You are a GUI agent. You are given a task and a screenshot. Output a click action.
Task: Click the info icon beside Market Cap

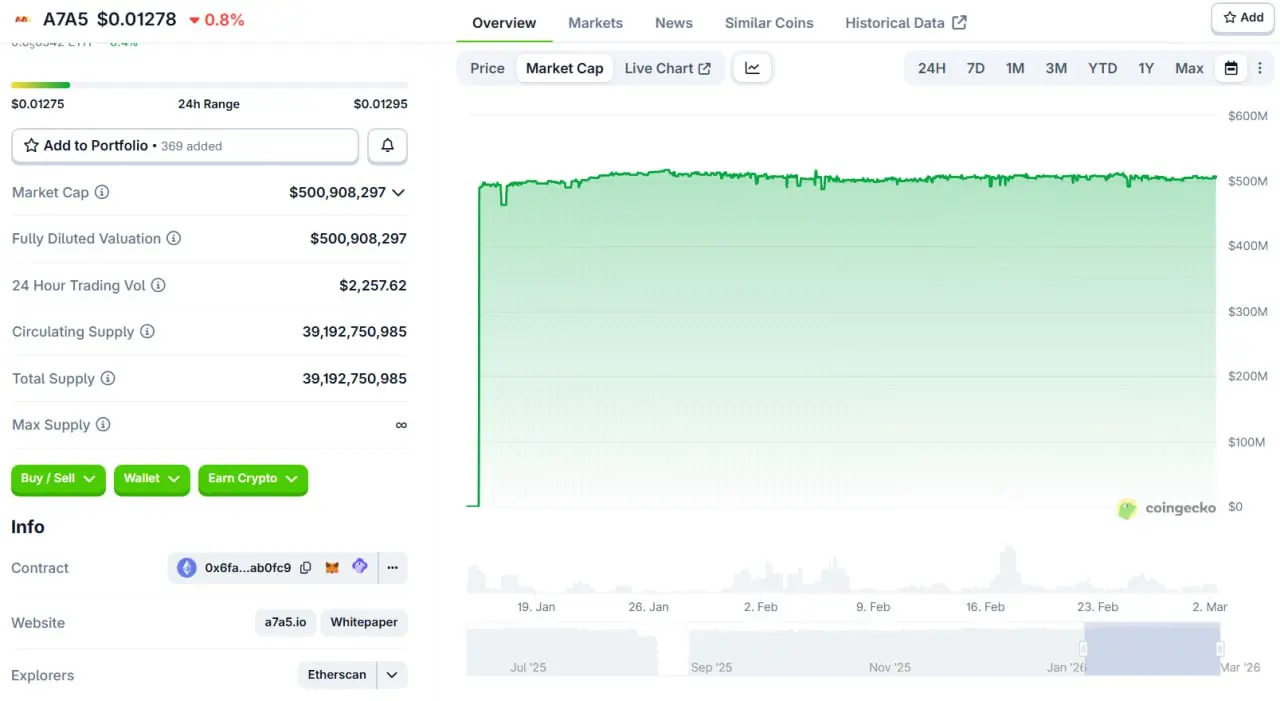102,192
